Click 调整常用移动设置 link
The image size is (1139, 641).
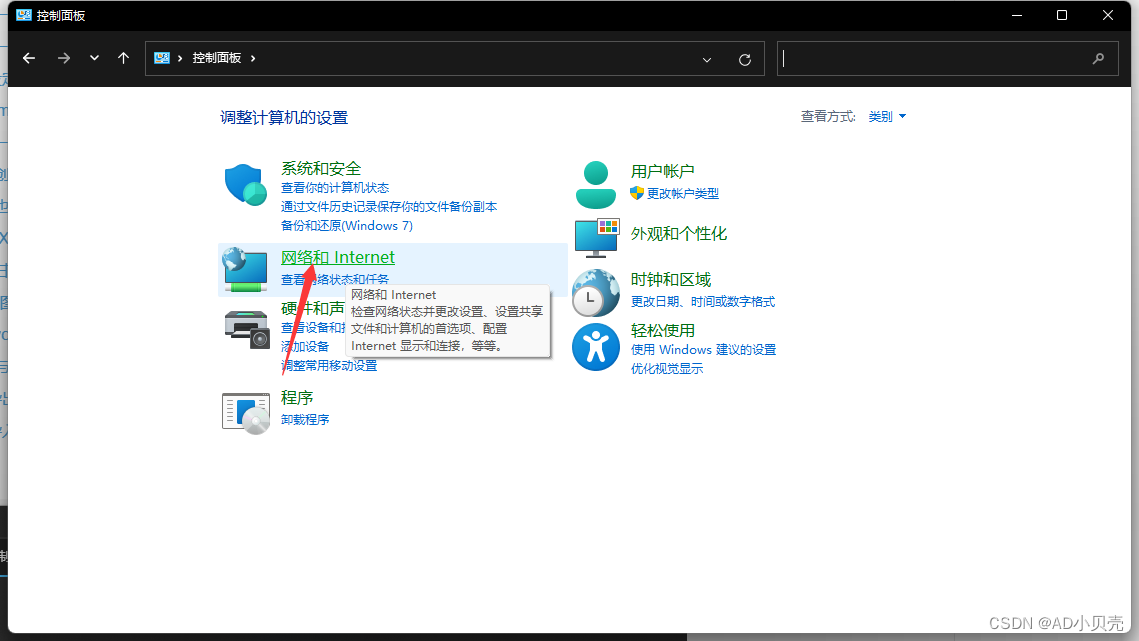tap(329, 366)
